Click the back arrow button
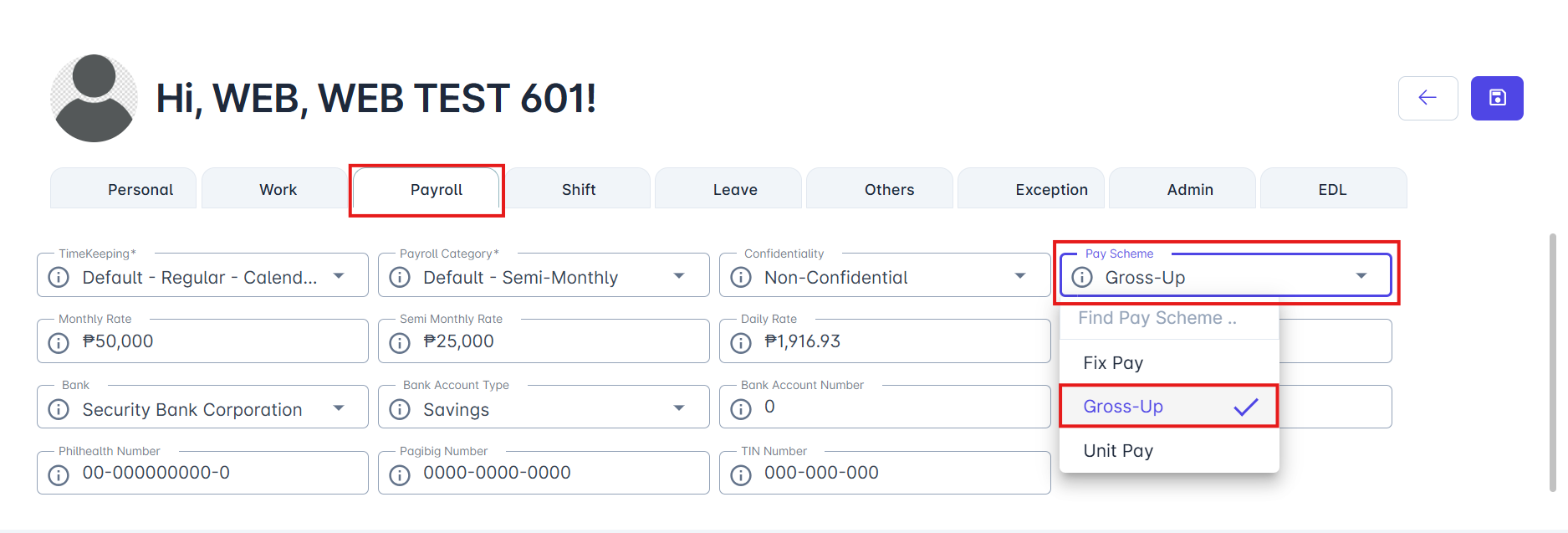This screenshot has width=1568, height=533. pos(1428,98)
